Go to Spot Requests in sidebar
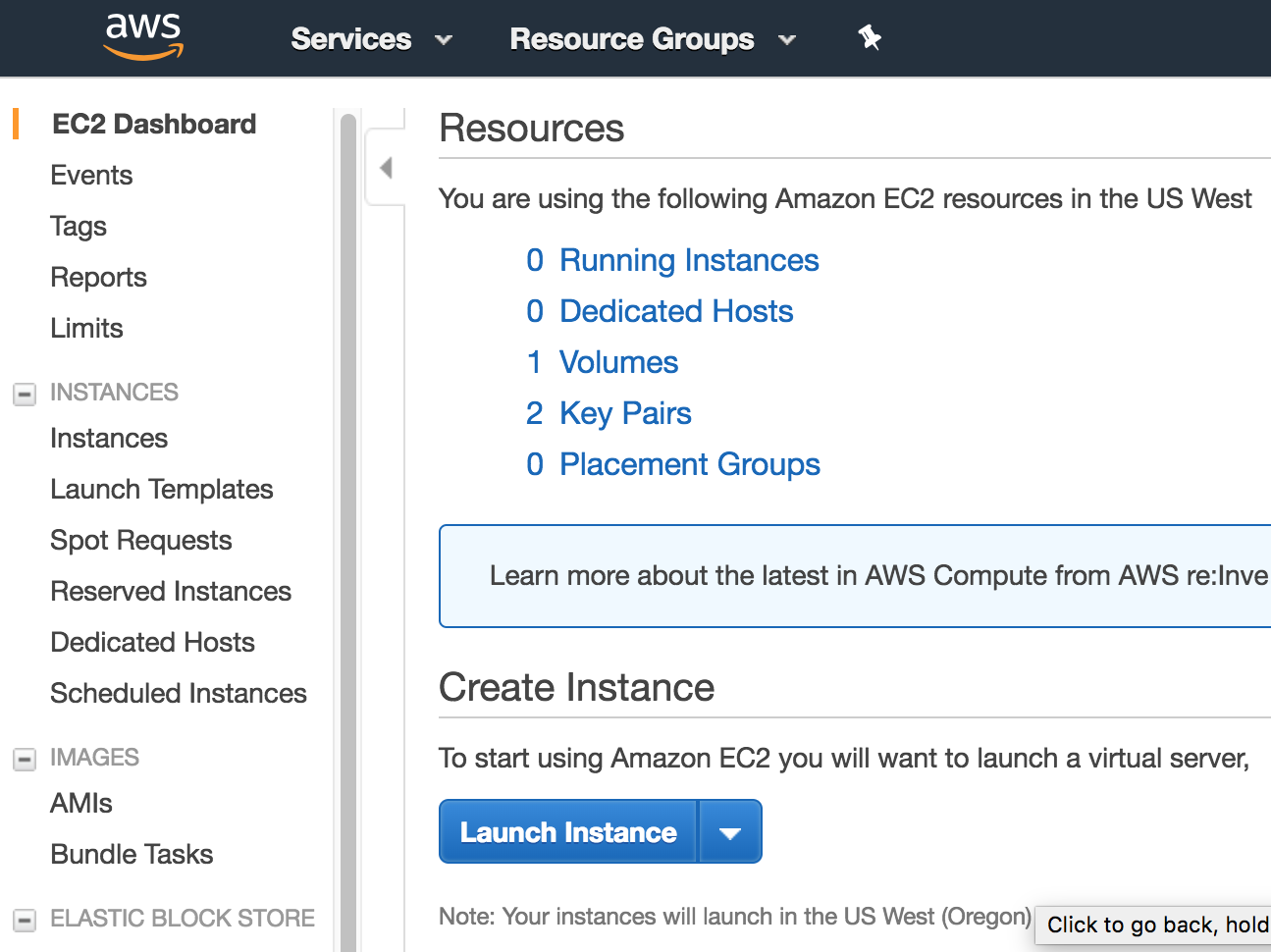1271x952 pixels. (141, 541)
